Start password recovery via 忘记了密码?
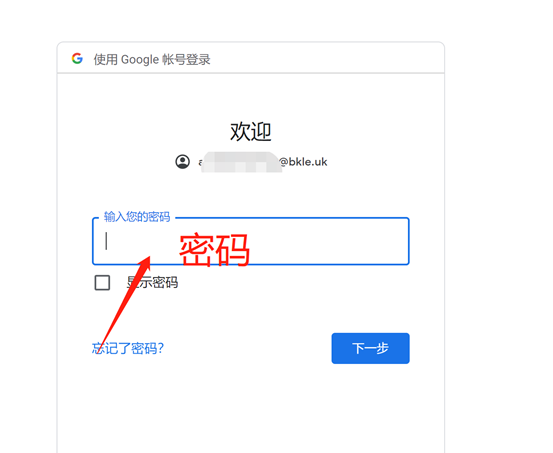The image size is (553, 453). point(128,348)
